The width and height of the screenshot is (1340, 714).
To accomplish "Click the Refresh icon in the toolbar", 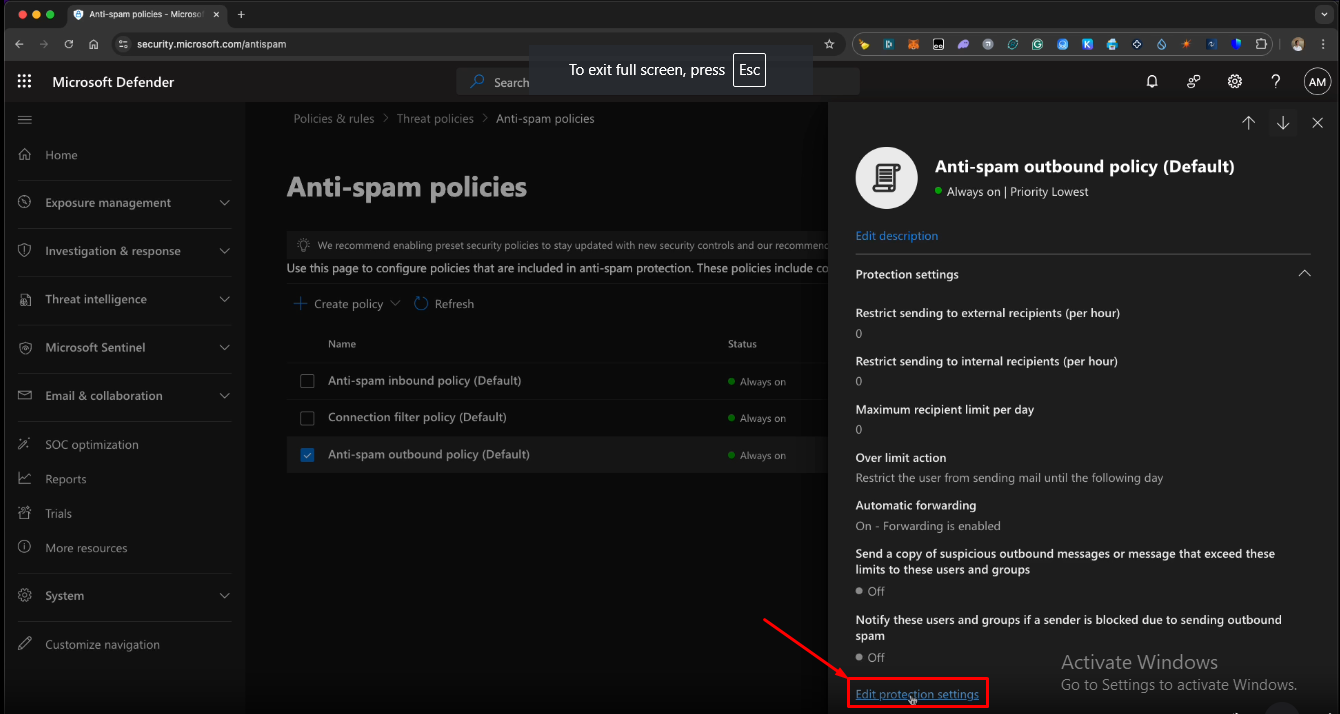I will [x=421, y=304].
